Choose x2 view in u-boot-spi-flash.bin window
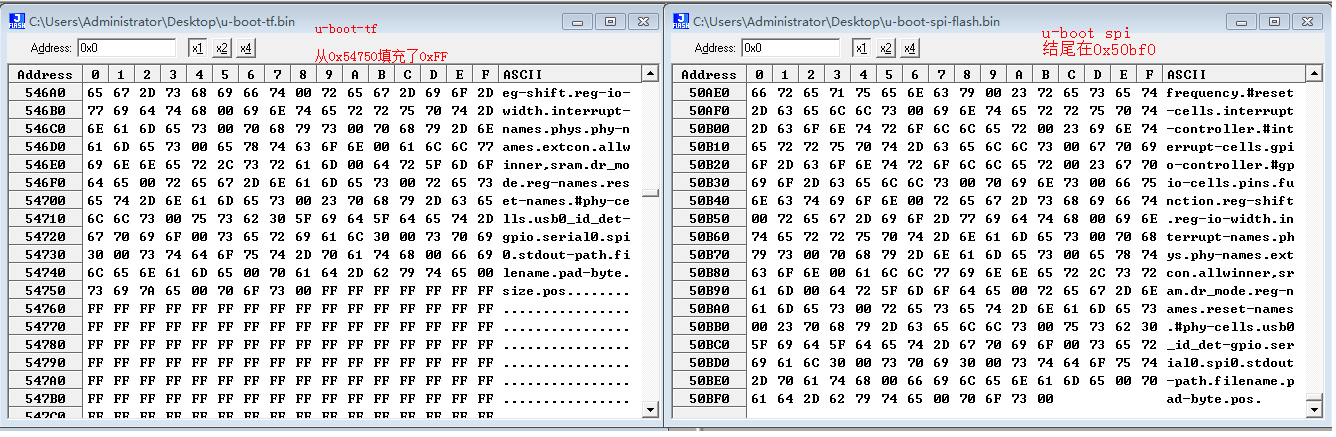 [885, 48]
